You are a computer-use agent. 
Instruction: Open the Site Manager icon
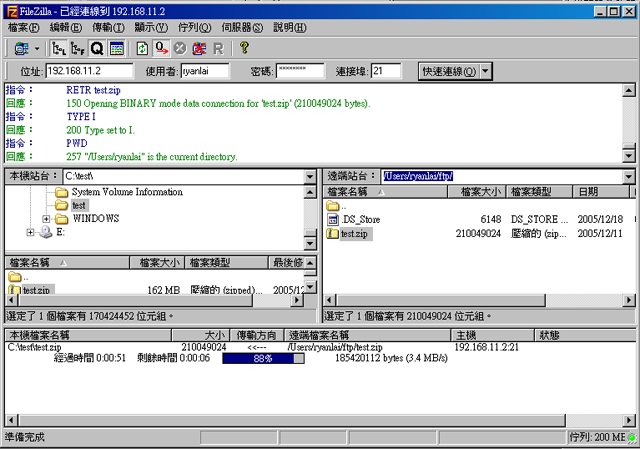pyautogui.click(x=21, y=49)
